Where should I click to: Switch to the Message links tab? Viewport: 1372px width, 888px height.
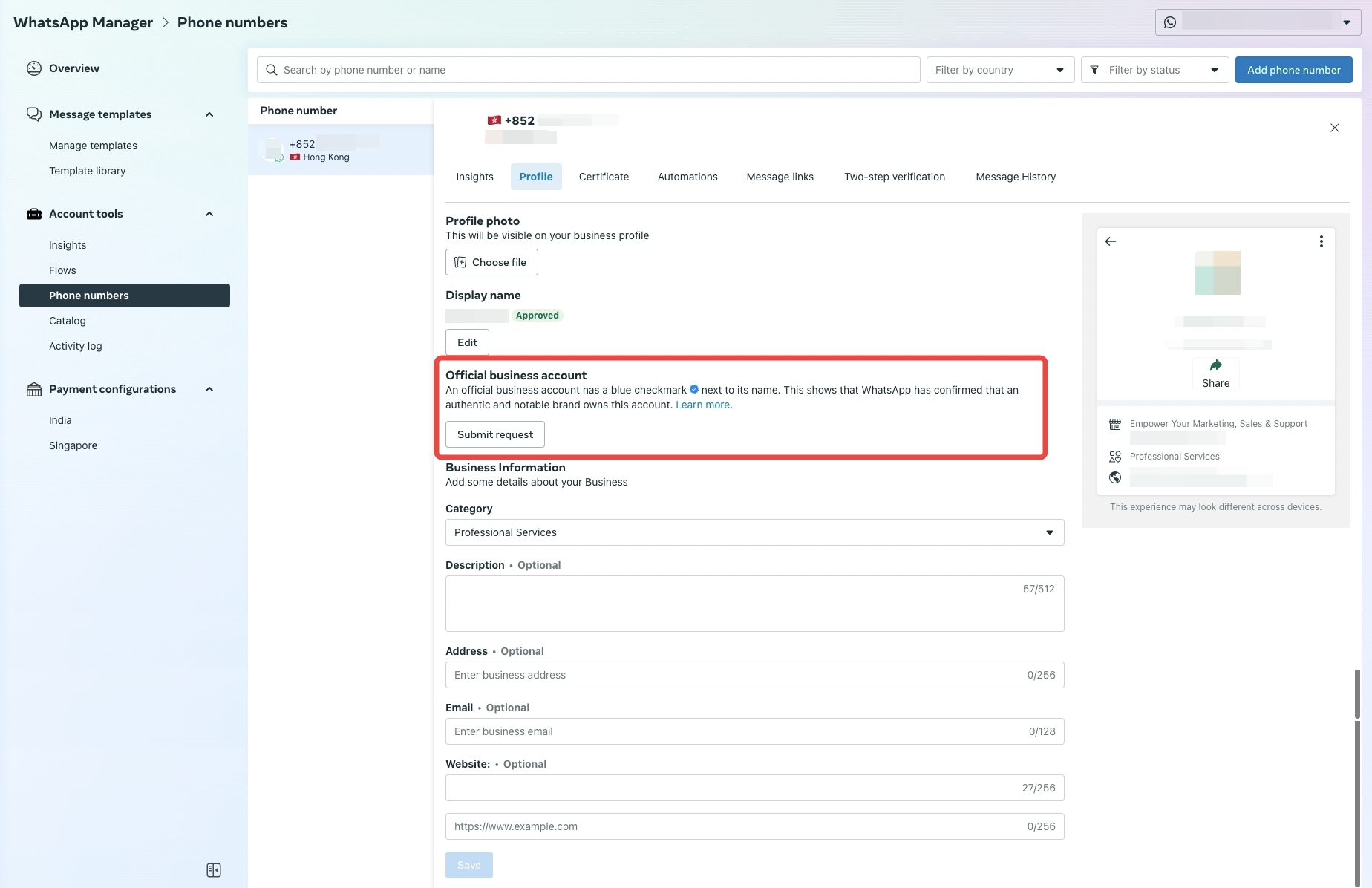(x=780, y=177)
